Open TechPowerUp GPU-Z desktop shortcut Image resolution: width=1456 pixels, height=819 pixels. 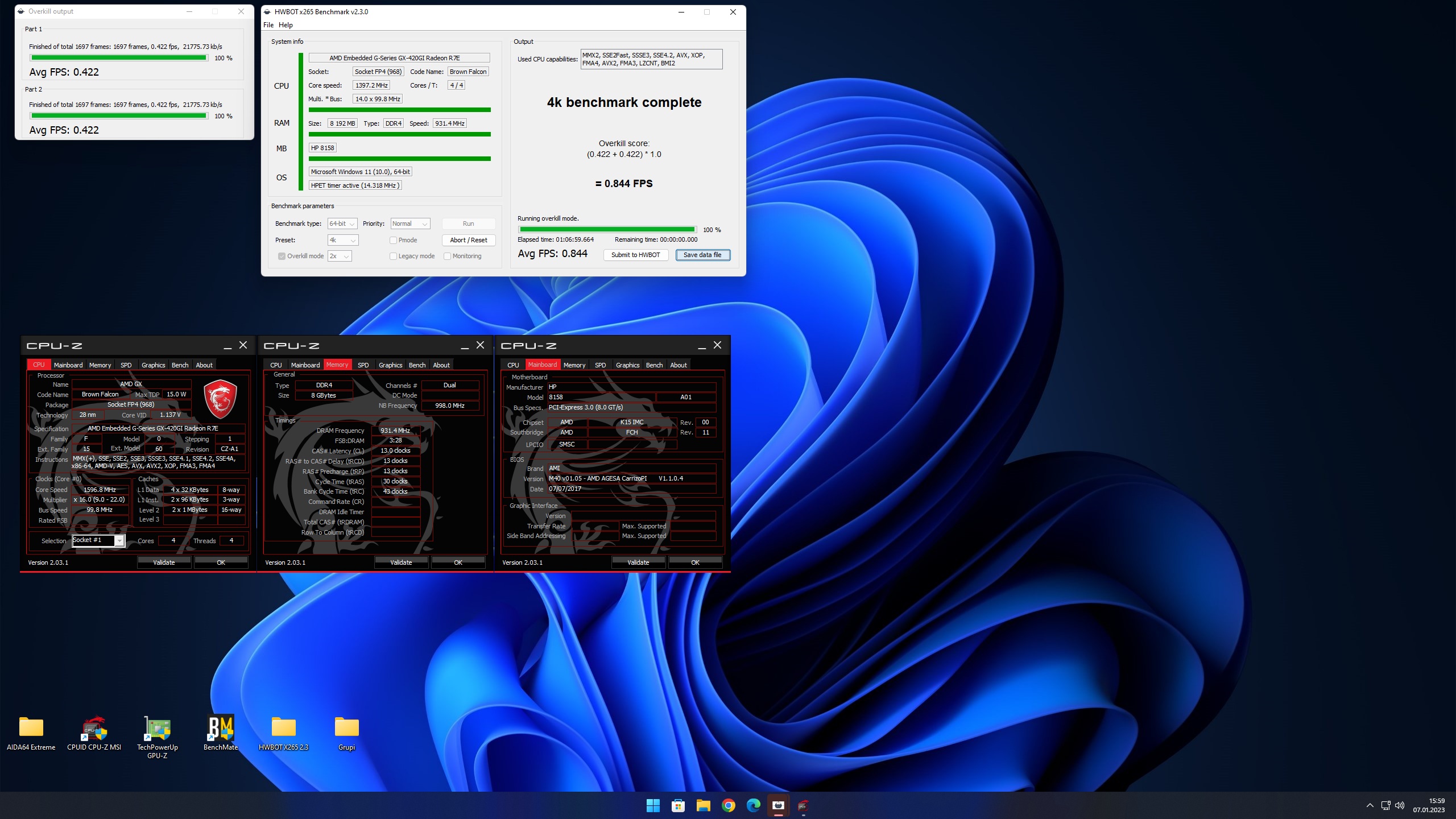(157, 738)
